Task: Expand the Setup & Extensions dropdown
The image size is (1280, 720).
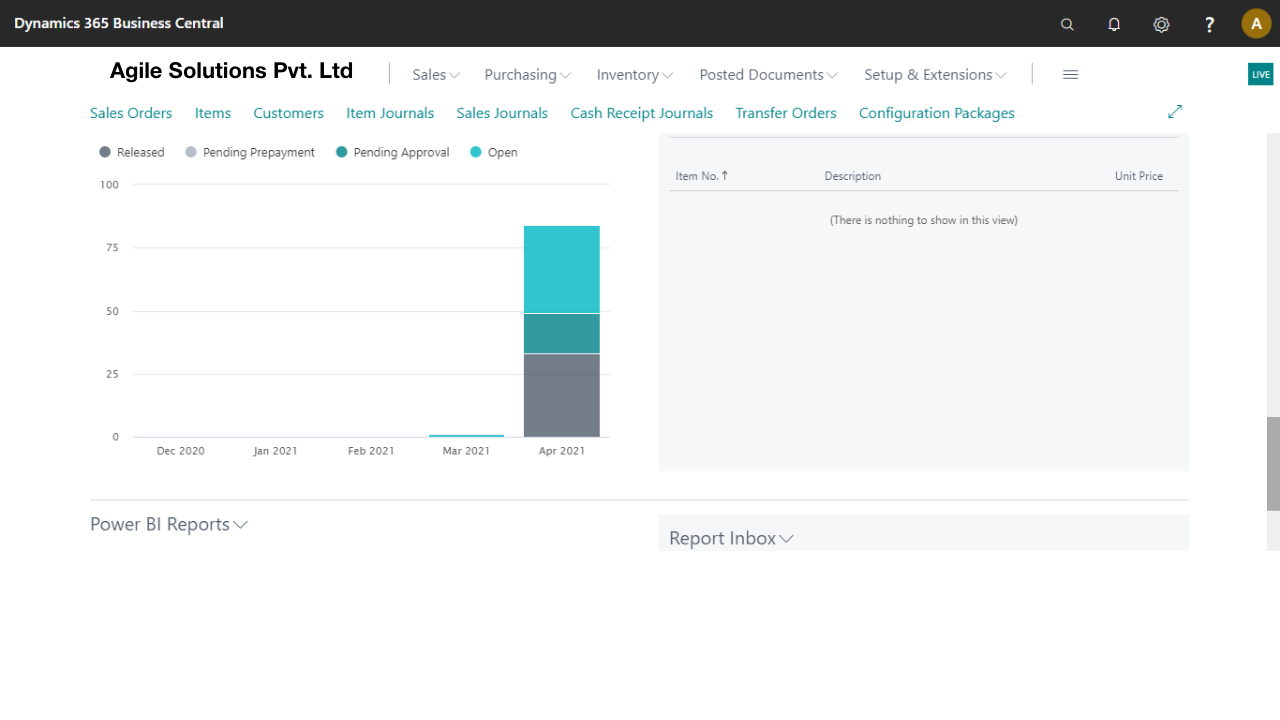Action: coord(936,75)
